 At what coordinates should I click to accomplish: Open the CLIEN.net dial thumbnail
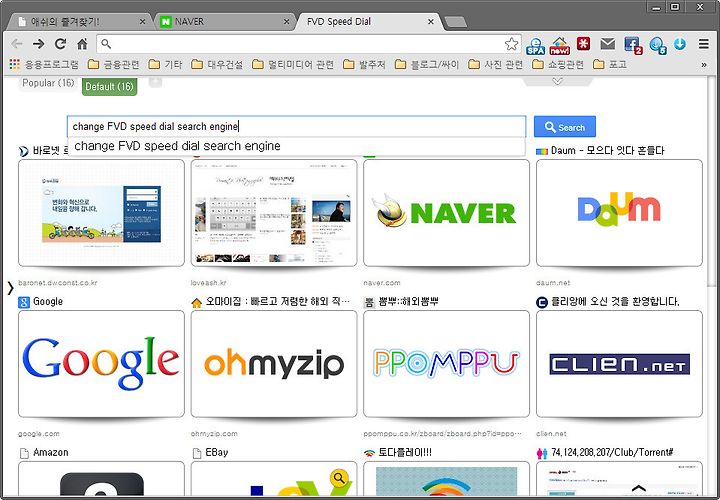[x=619, y=364]
